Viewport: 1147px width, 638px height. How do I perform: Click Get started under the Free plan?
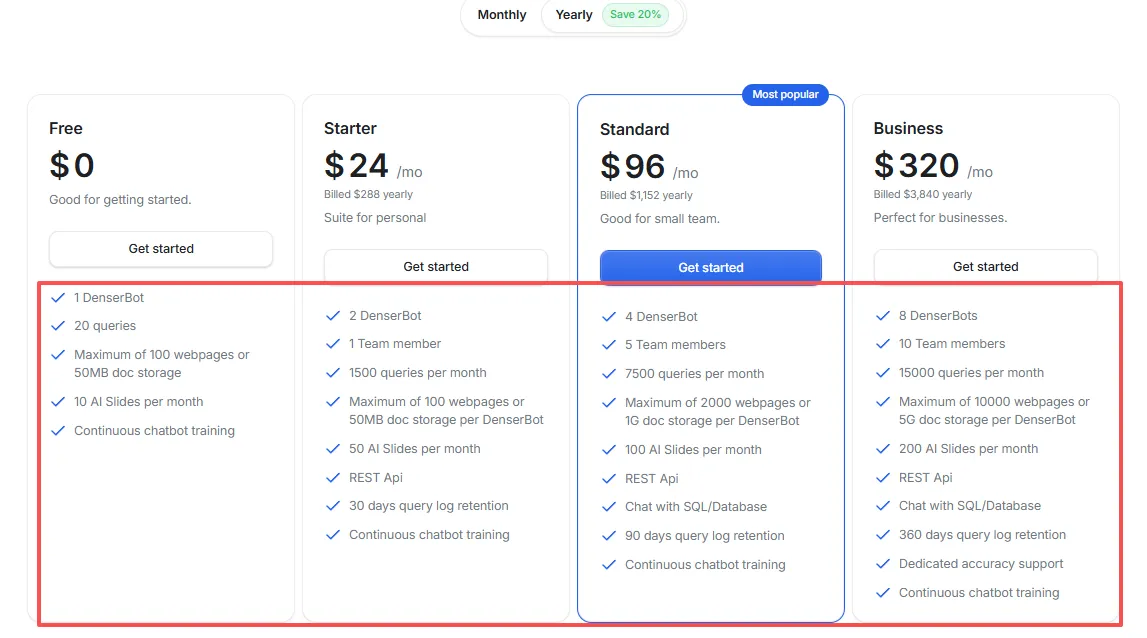pyautogui.click(x=160, y=248)
